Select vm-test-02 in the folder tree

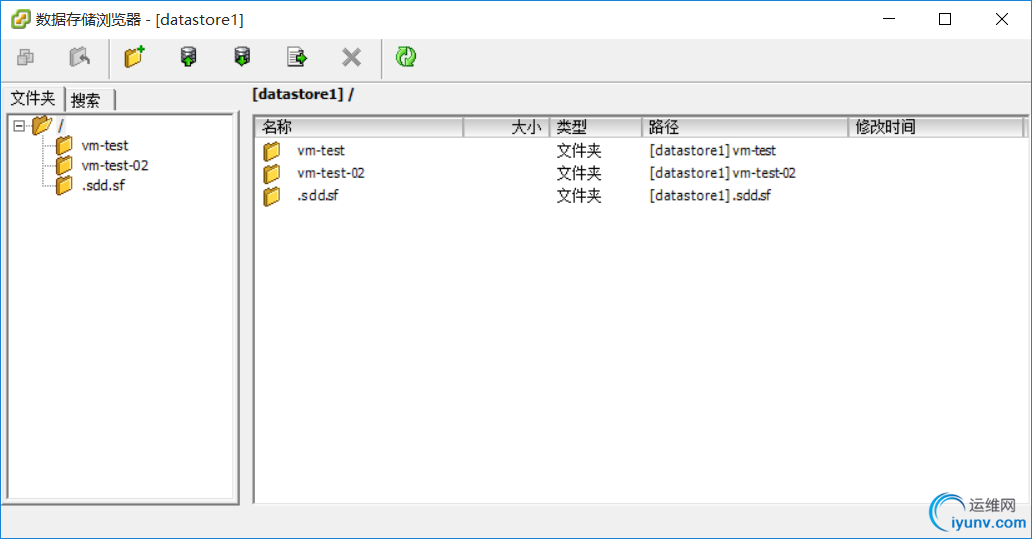click(x=115, y=166)
